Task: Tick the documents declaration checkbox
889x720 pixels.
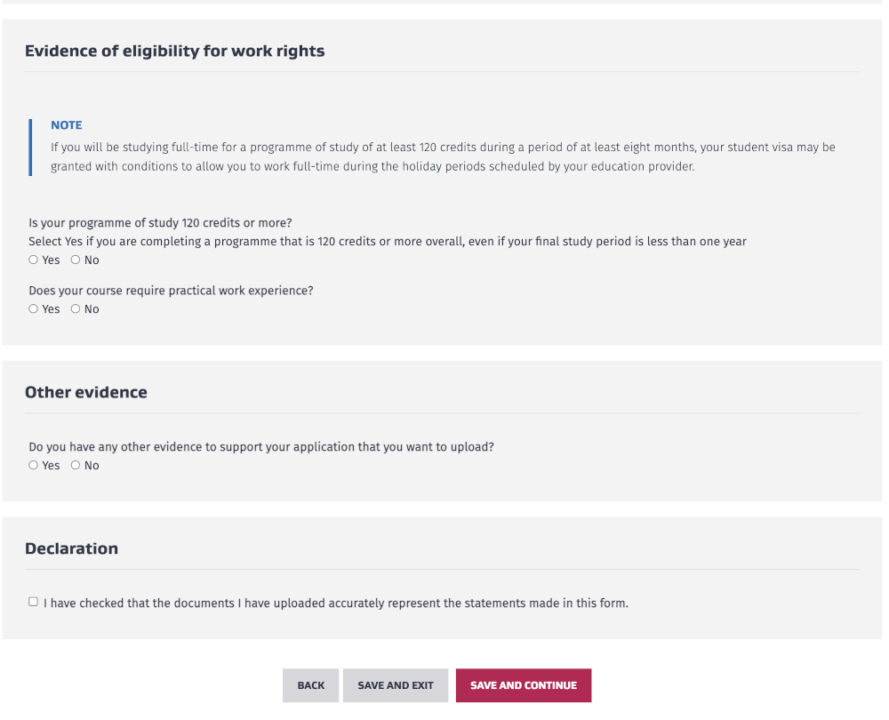Action: pyautogui.click(x=33, y=602)
